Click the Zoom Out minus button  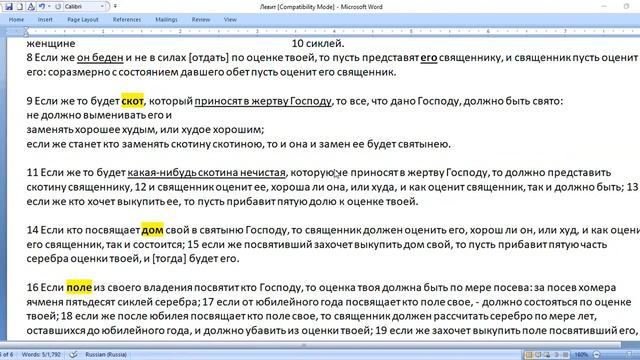point(596,355)
